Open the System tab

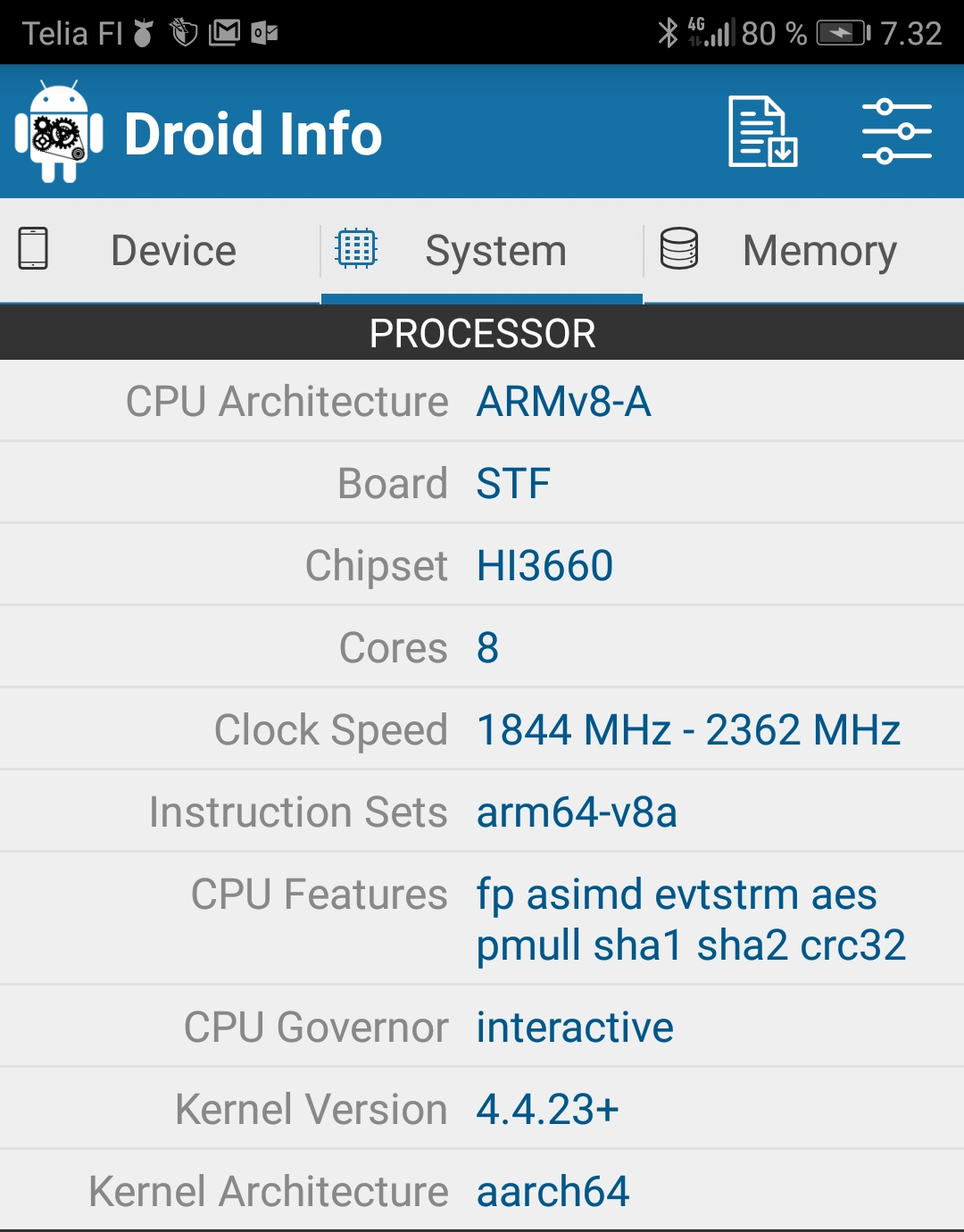[x=495, y=250]
